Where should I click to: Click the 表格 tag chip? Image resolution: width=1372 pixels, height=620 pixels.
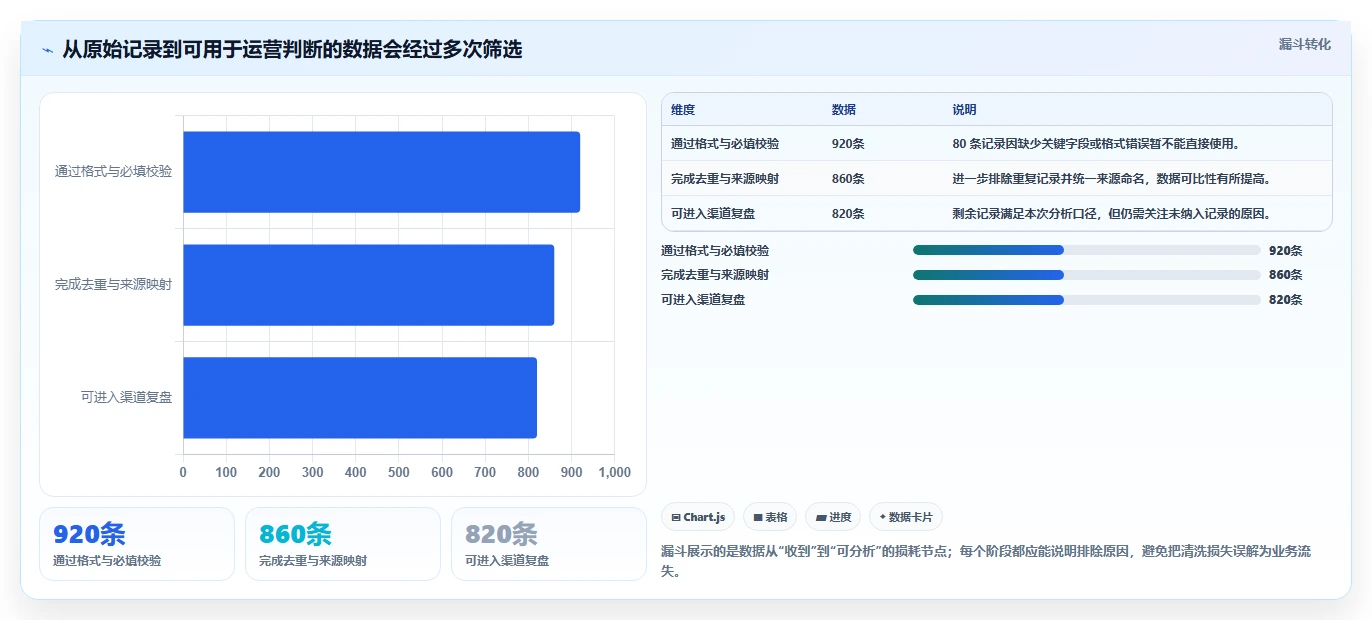point(770,517)
